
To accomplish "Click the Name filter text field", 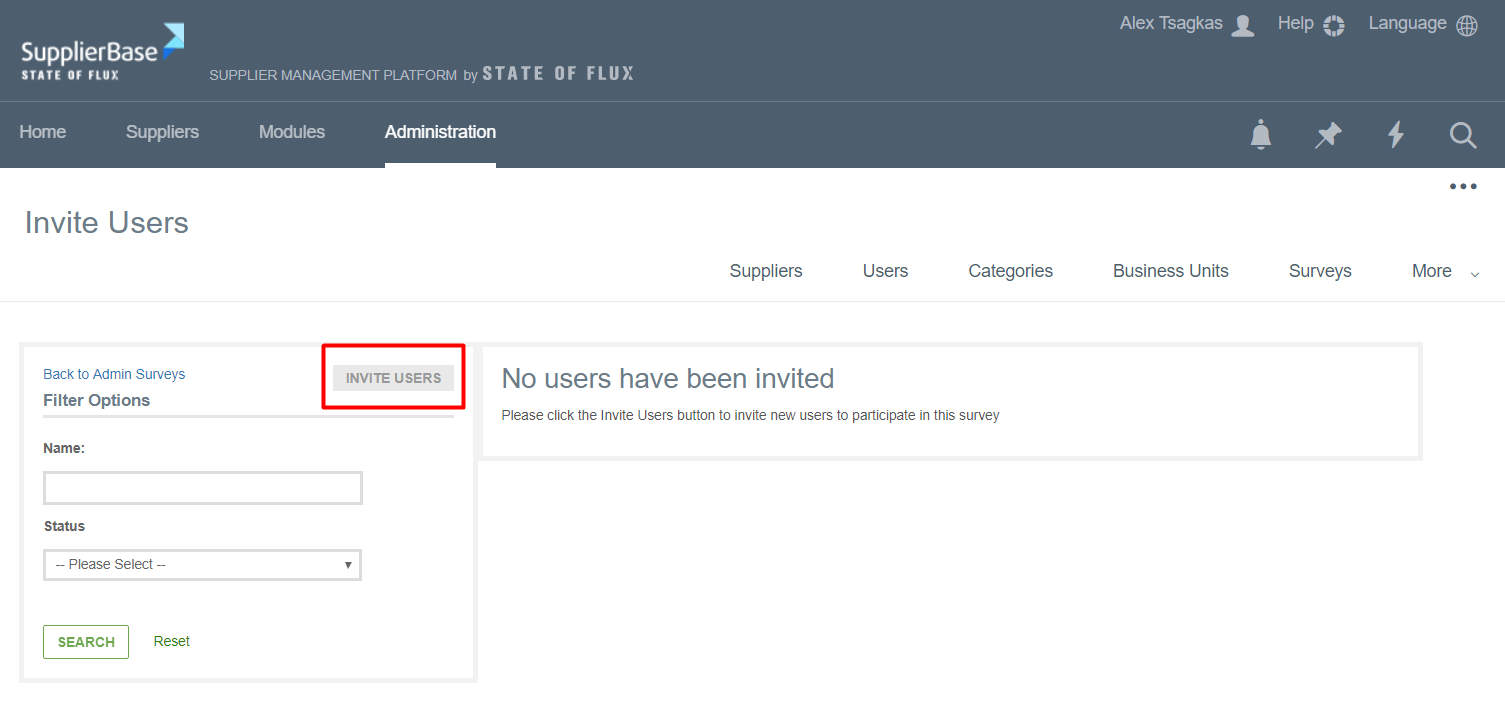I will point(202,488).
